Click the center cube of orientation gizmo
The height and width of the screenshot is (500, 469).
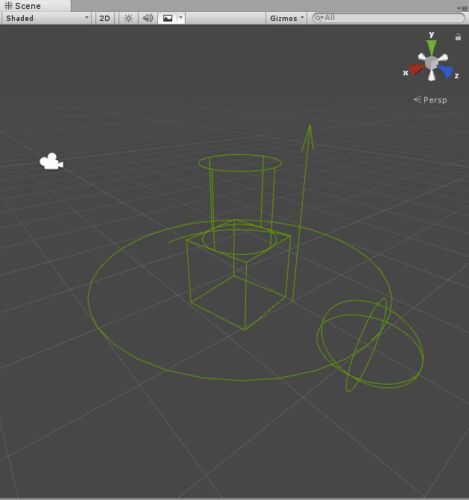click(432, 63)
